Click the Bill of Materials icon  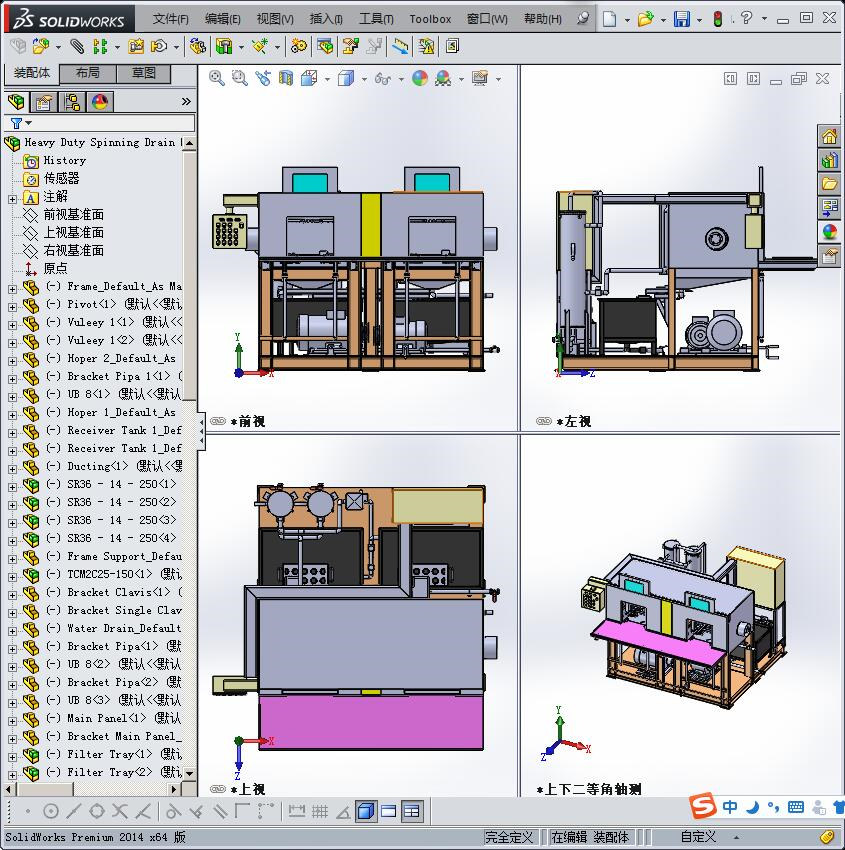click(325, 47)
